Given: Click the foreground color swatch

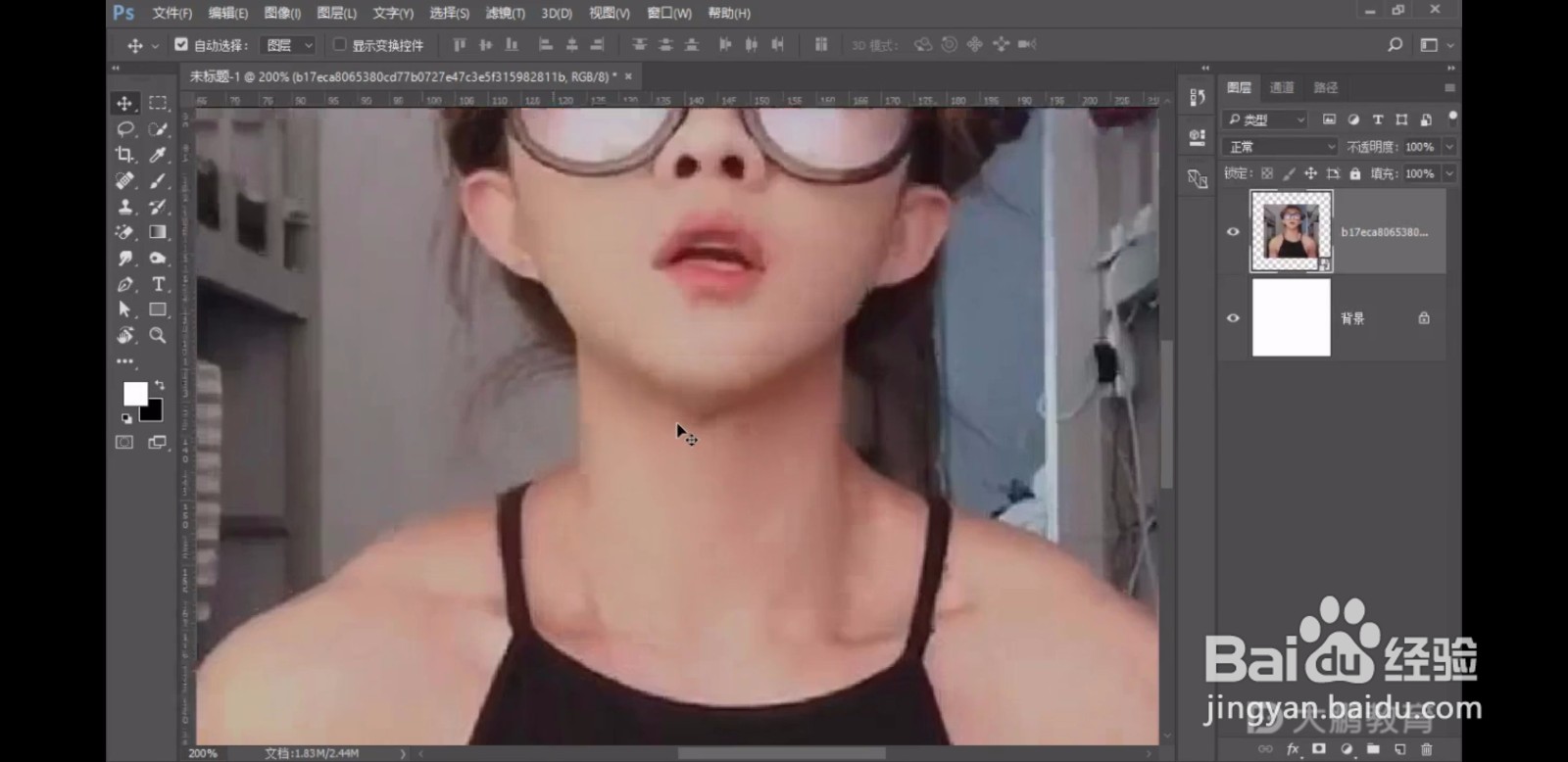Looking at the screenshot, I should [135, 394].
